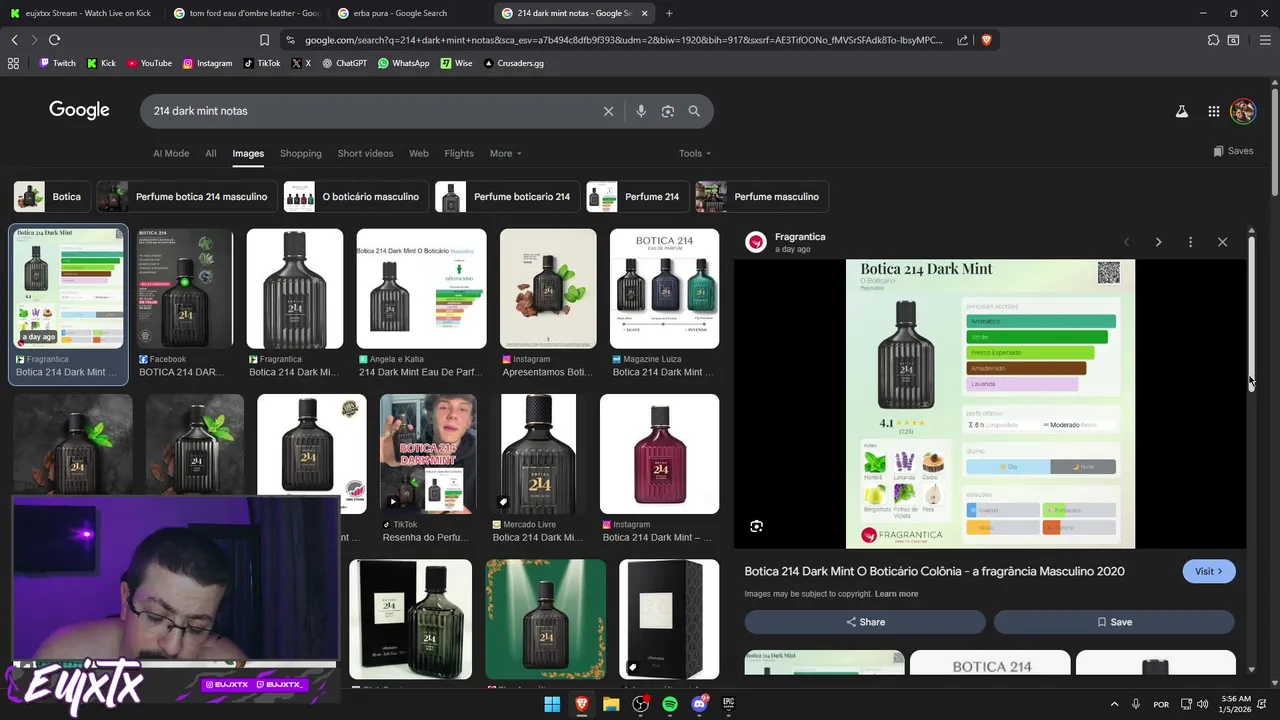Open the YouTube bookmark

(149, 63)
